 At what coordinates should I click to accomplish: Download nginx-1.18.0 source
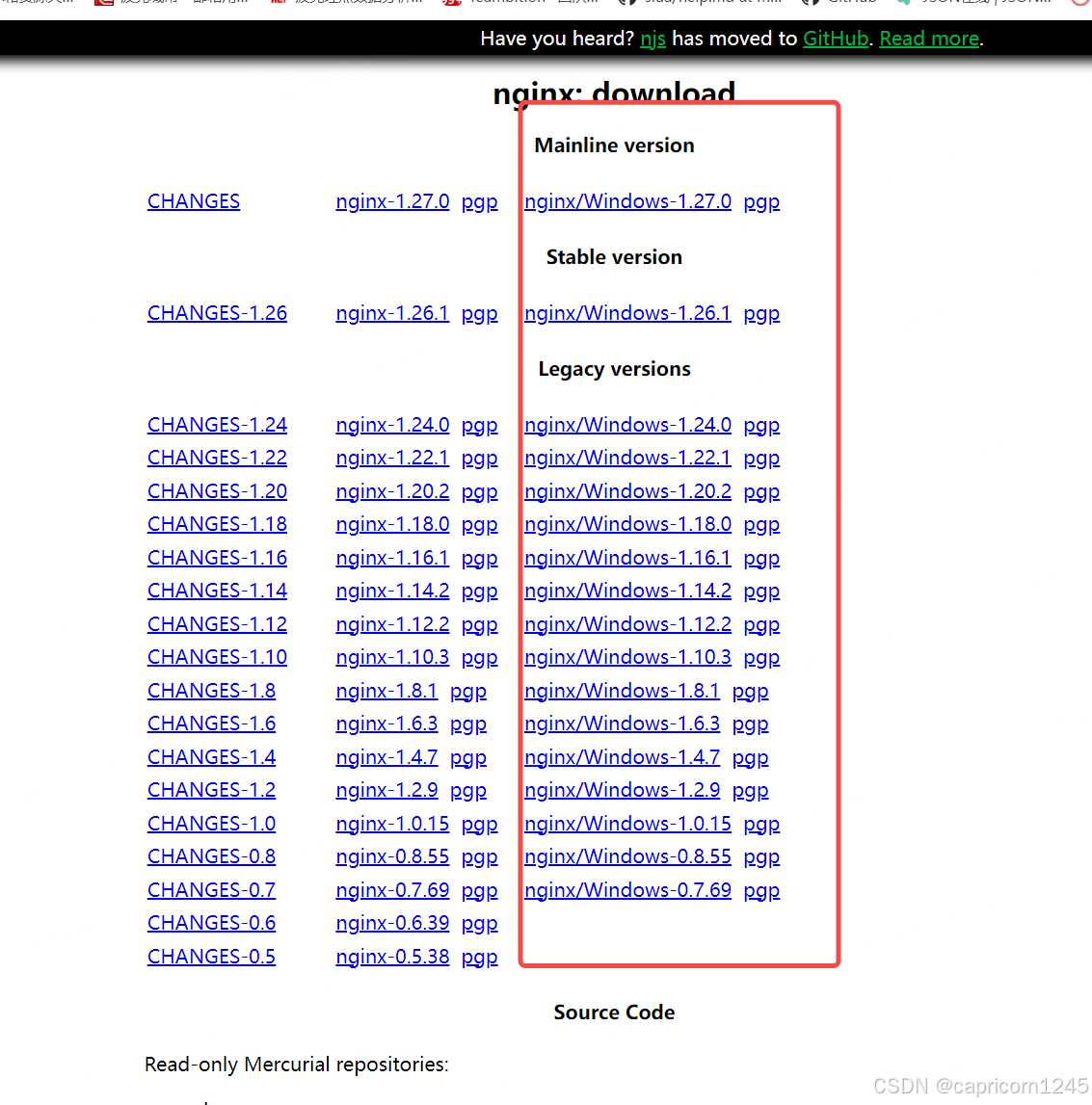click(392, 524)
